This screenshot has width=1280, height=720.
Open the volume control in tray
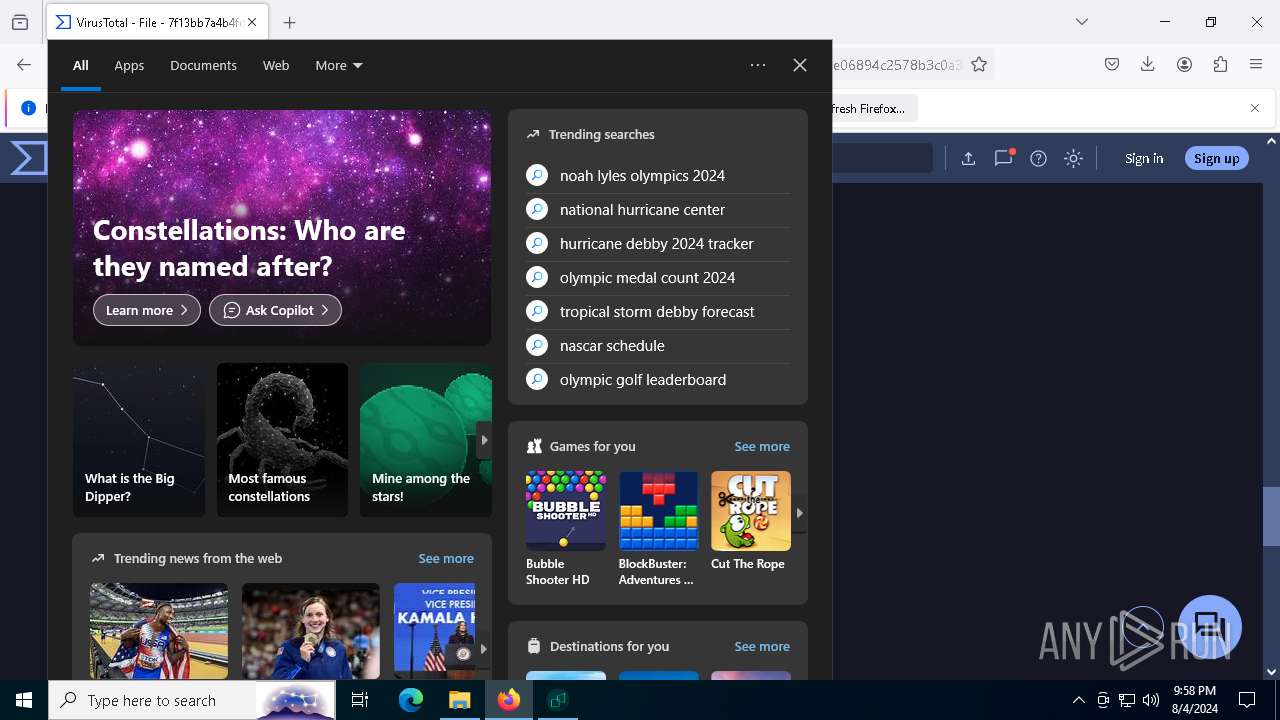click(1151, 700)
